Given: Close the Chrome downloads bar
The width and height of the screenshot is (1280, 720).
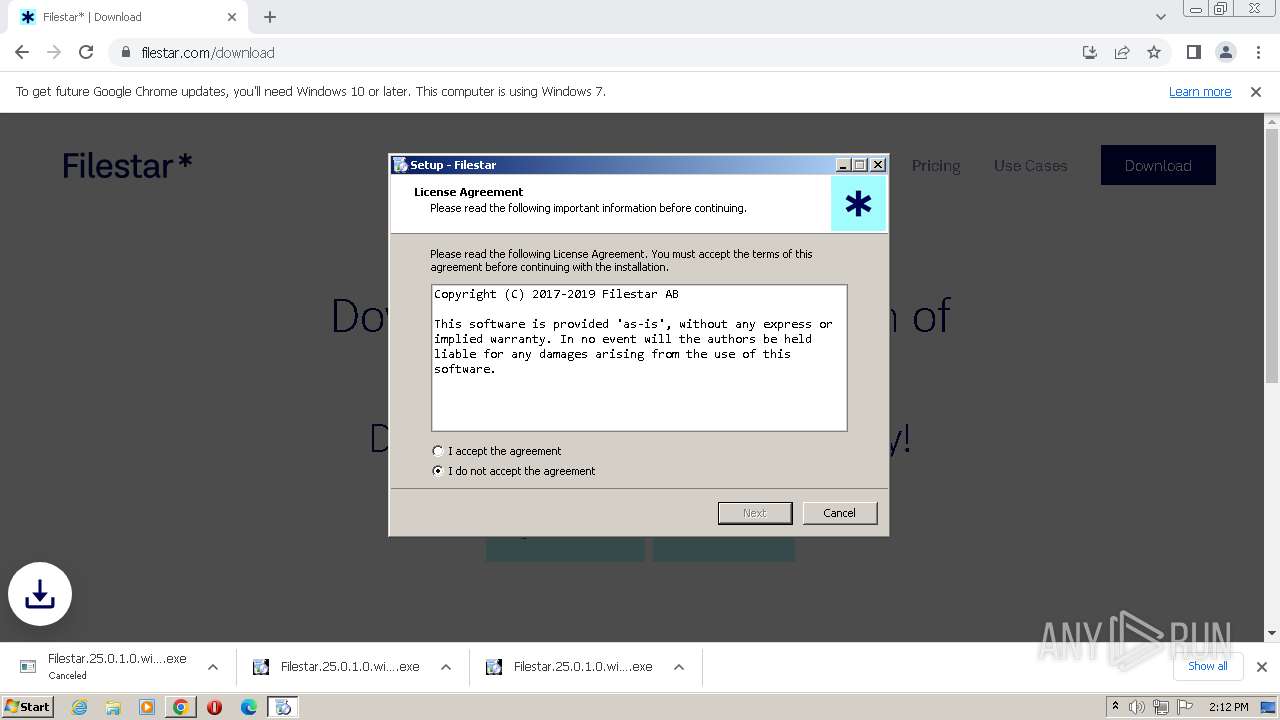Looking at the screenshot, I should click(1261, 667).
